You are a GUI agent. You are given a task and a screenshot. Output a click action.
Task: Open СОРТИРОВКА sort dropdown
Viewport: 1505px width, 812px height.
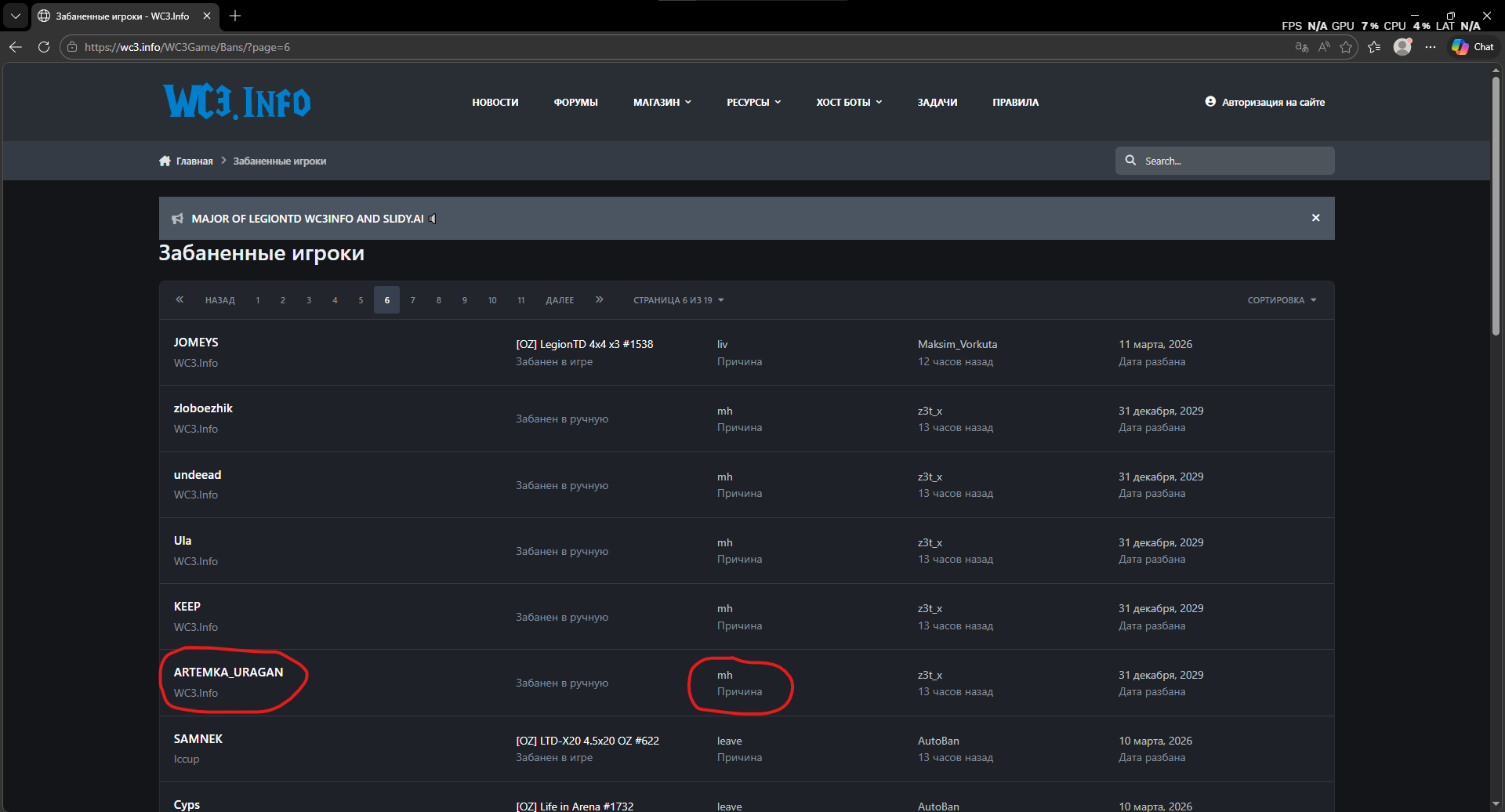pos(1282,300)
